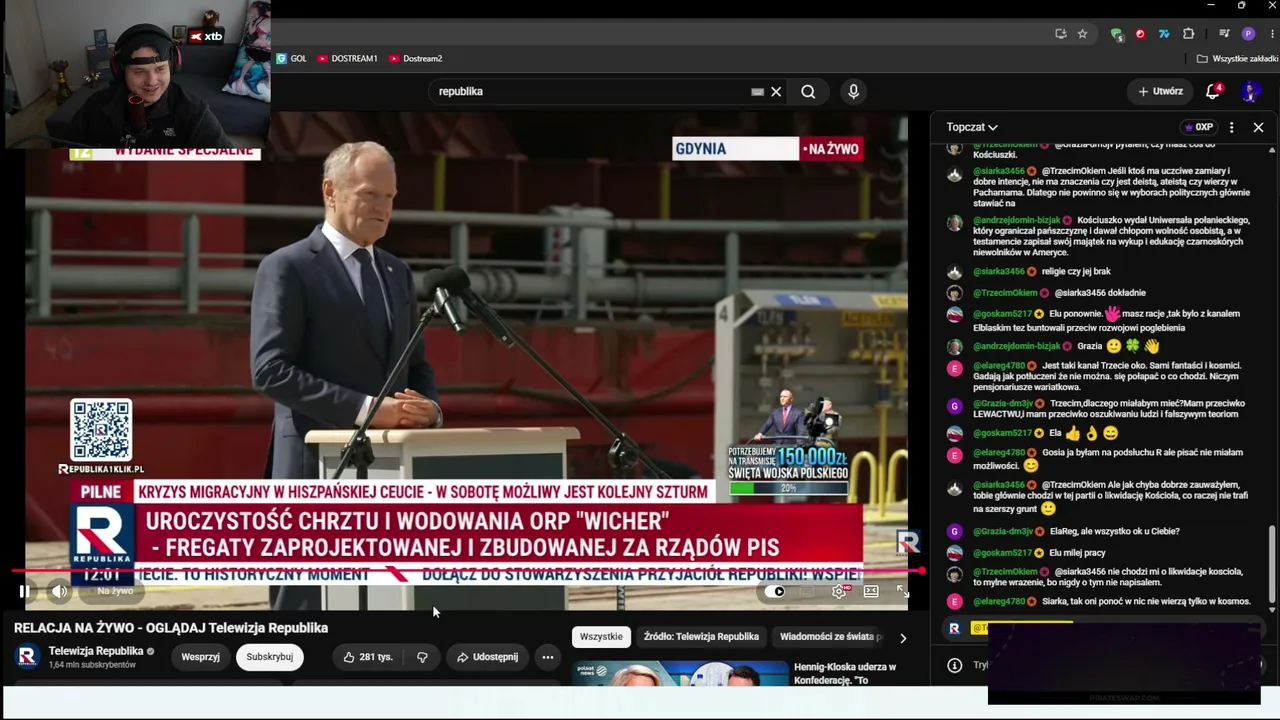Screen dimensions: 1280x720
Task: Open the browser media controls icon
Action: (x=1224, y=33)
